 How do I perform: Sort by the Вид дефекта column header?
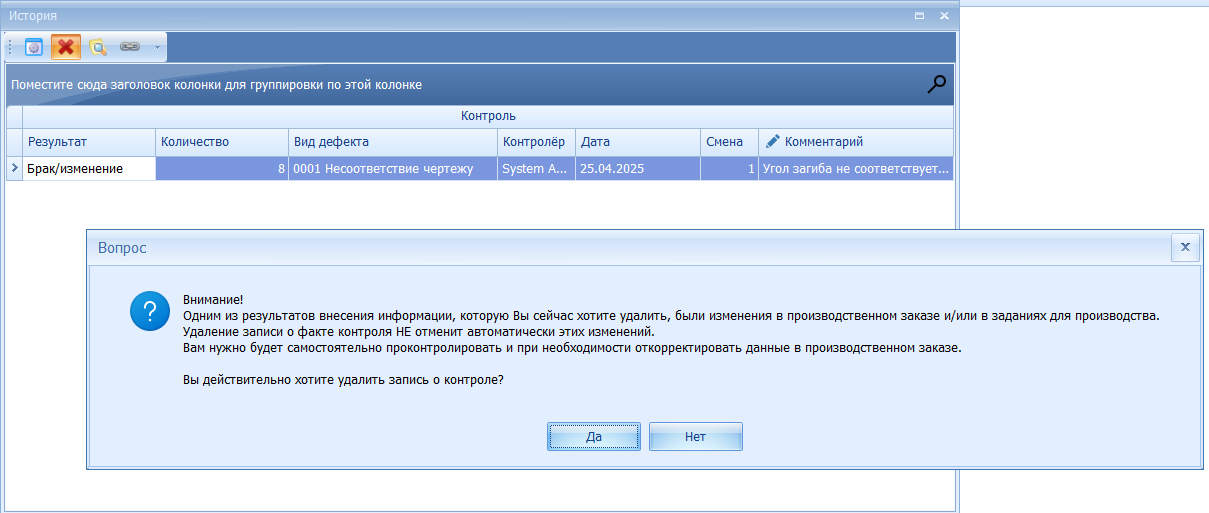click(393, 142)
